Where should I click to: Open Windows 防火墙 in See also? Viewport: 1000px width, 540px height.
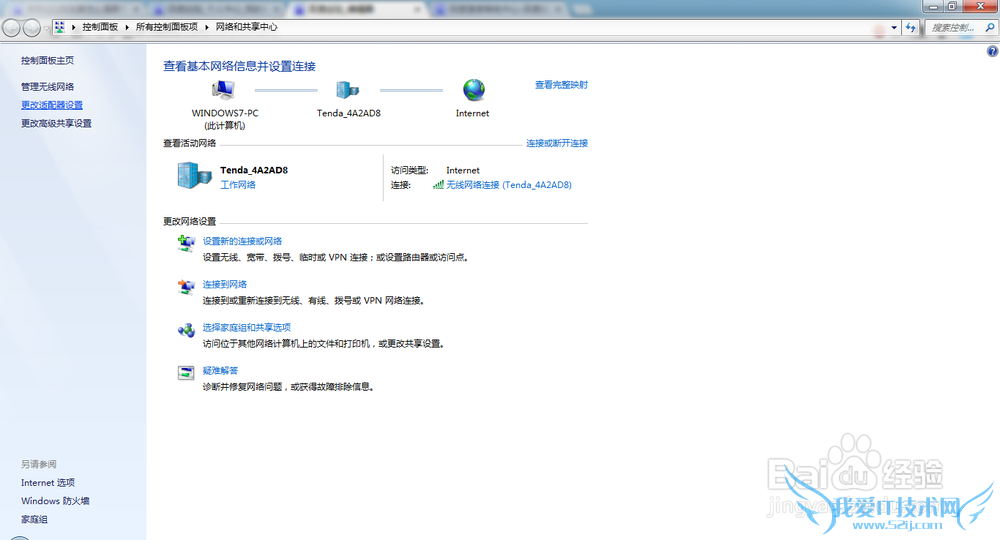coord(55,501)
